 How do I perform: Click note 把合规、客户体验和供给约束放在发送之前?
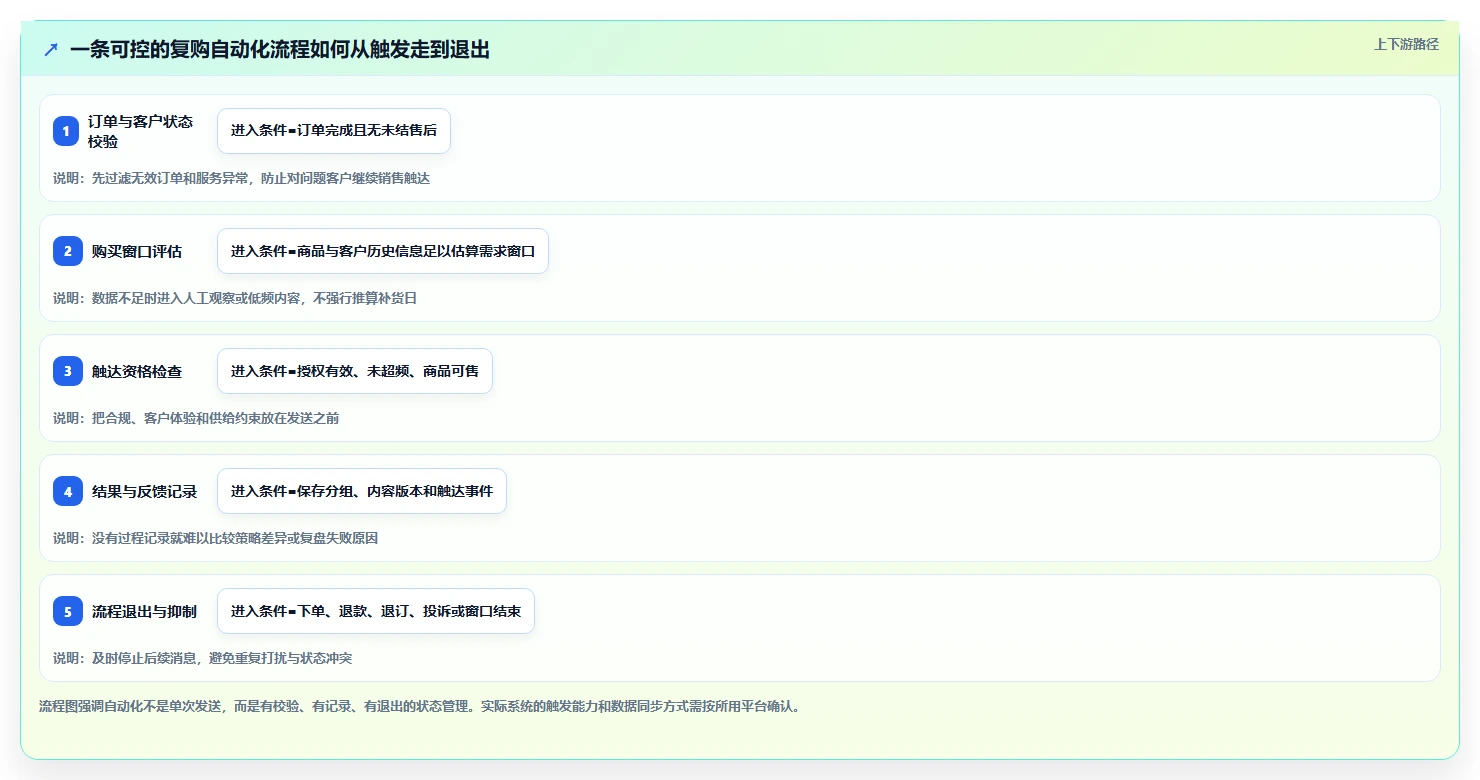(196, 418)
